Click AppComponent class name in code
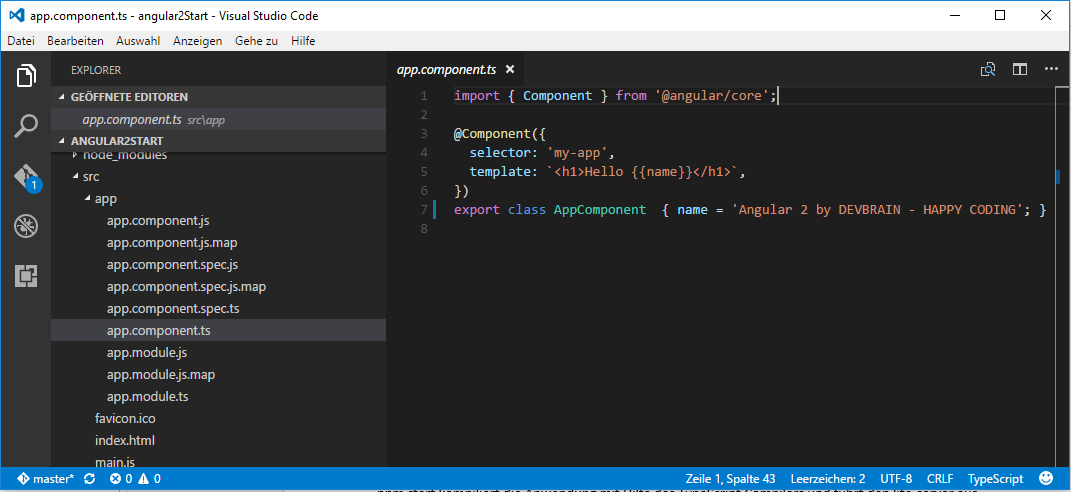The width and height of the screenshot is (1071, 492). tap(600, 210)
